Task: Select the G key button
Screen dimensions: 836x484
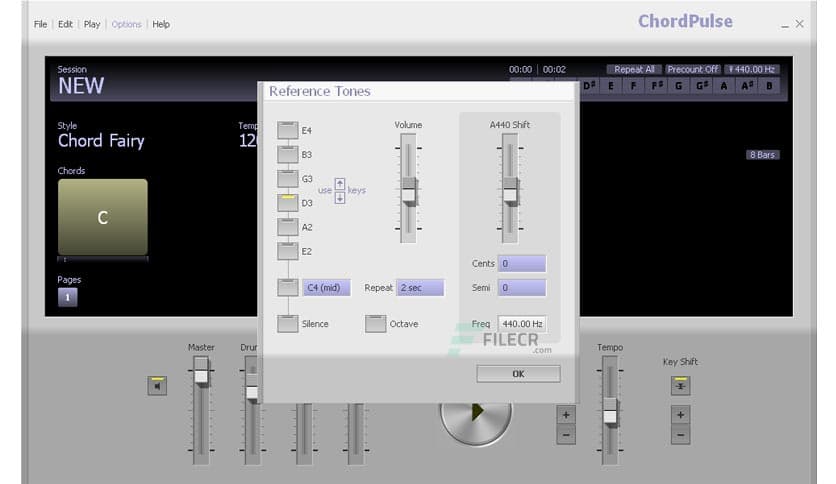Action: (x=679, y=85)
